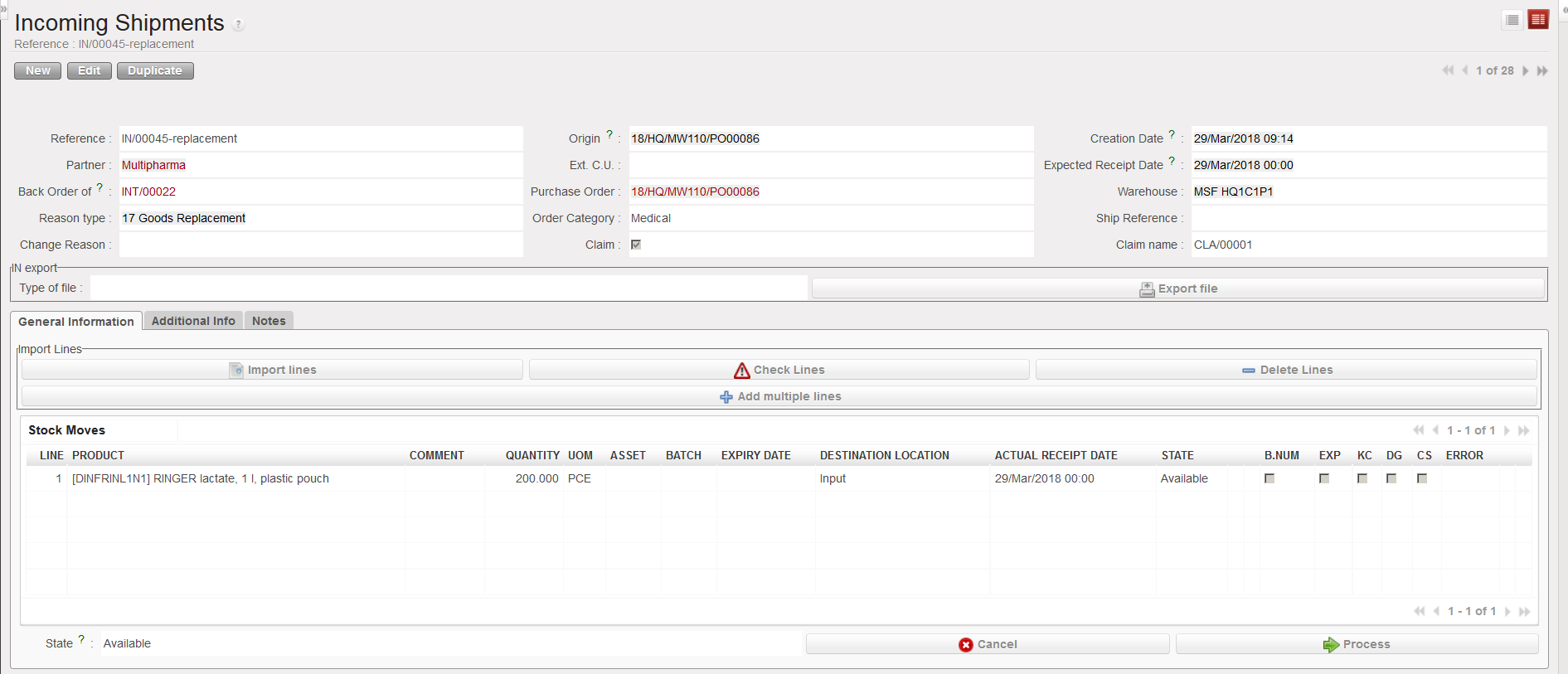The height and width of the screenshot is (674, 1568).
Task: Switch to form view icon
Action: (x=1538, y=20)
